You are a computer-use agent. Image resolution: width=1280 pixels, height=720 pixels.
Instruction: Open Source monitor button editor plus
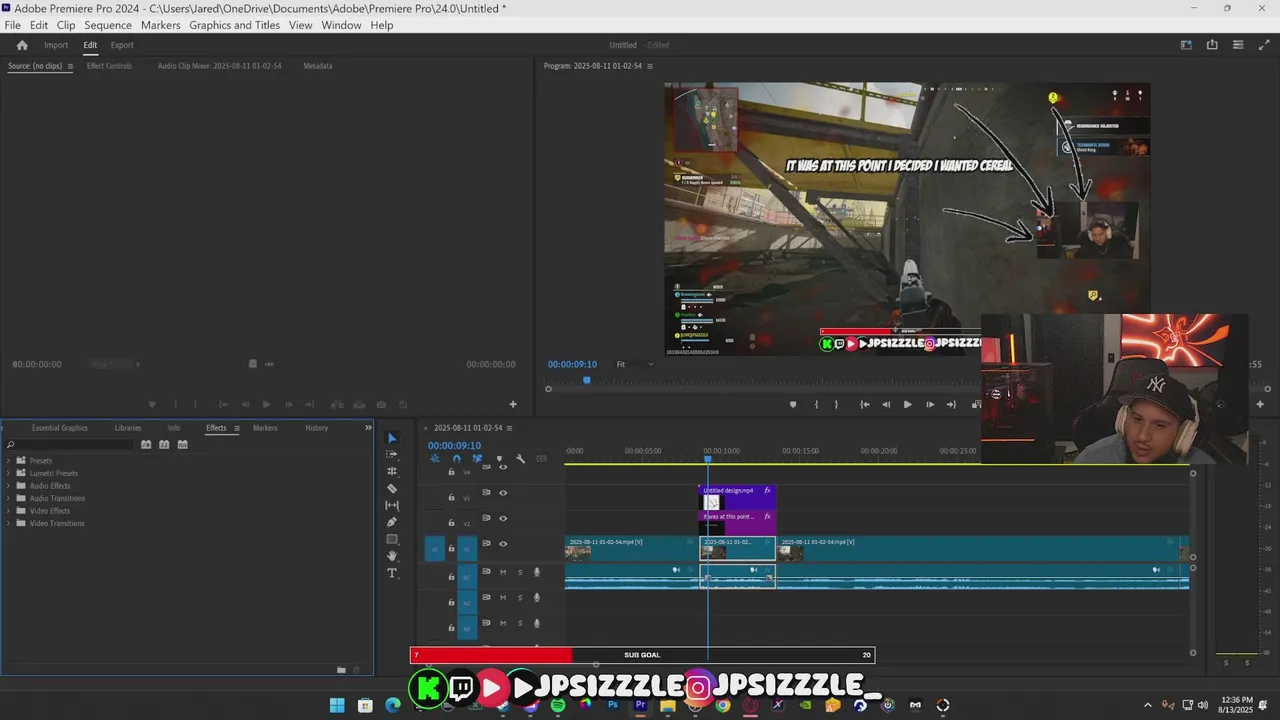tap(513, 404)
